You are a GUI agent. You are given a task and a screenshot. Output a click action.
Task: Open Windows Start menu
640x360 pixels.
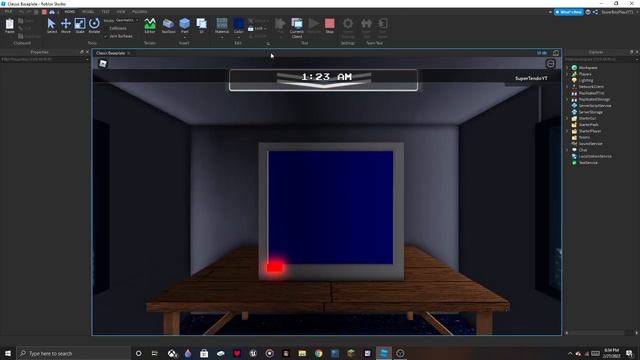8,353
